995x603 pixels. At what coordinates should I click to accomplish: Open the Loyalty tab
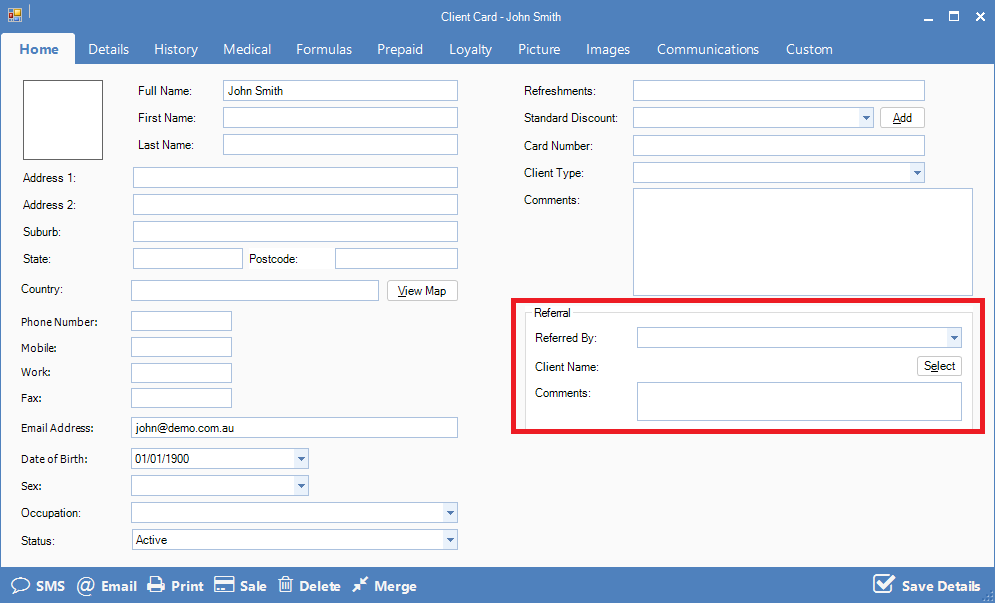tap(470, 49)
